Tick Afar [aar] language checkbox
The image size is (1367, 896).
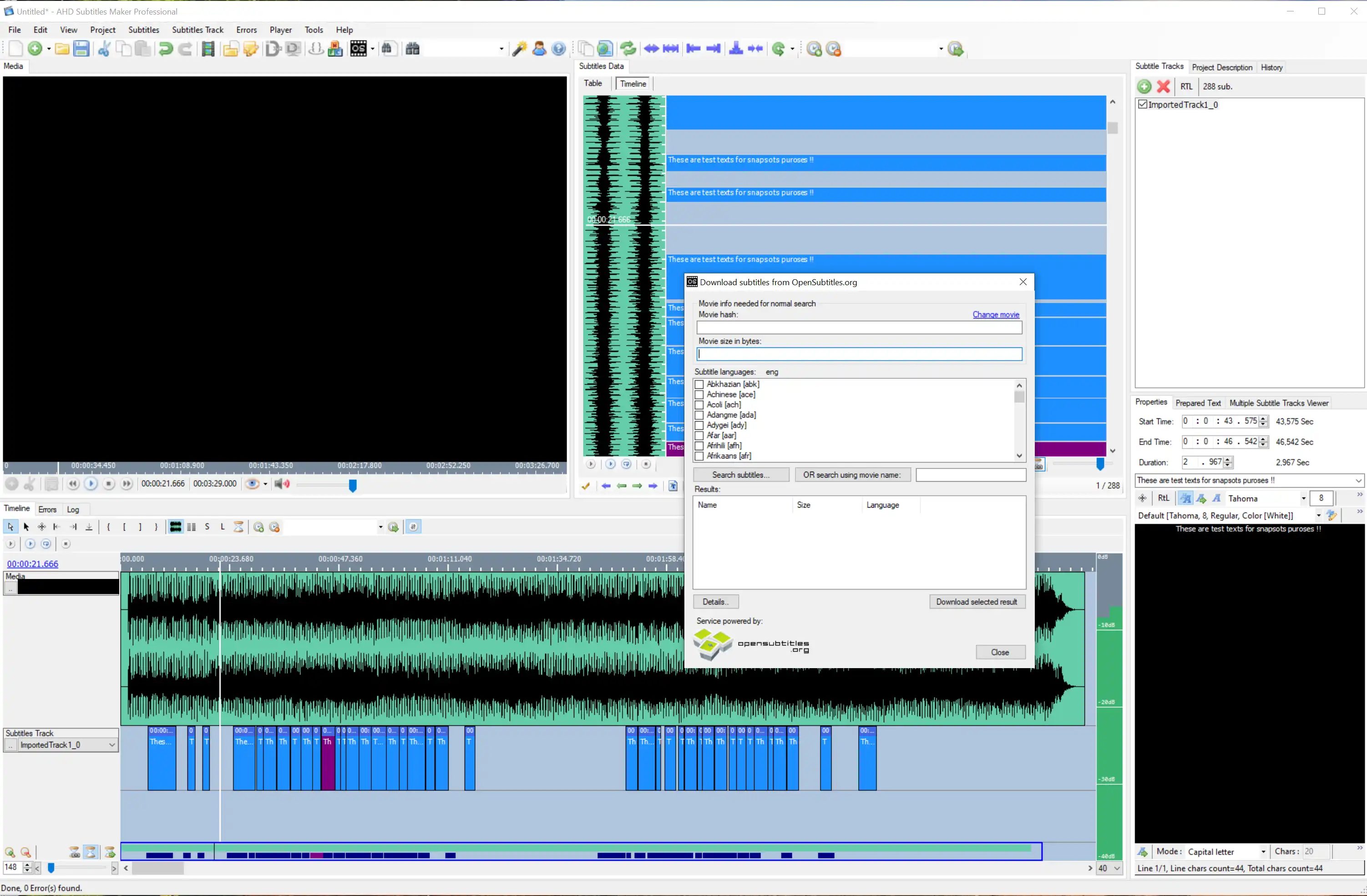[x=699, y=436]
